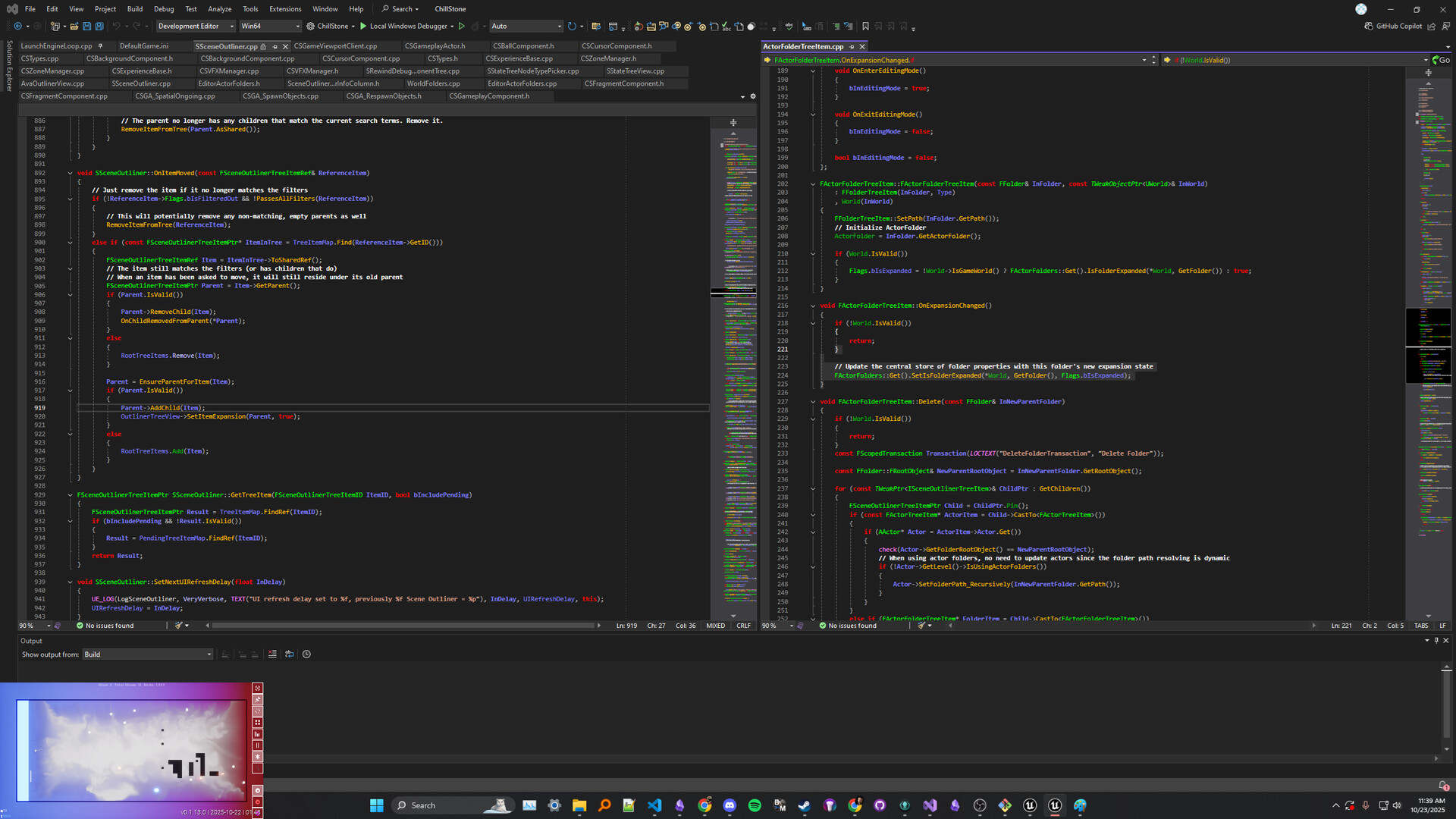
Task: Launch Unreal Engine from the taskbar
Action: [1030, 805]
